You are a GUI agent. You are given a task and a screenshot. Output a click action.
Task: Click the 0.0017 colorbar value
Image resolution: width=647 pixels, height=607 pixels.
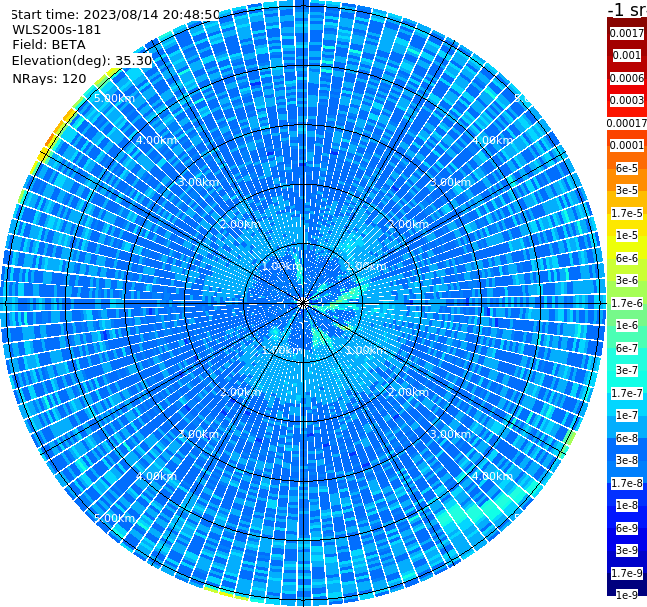[x=626, y=33]
